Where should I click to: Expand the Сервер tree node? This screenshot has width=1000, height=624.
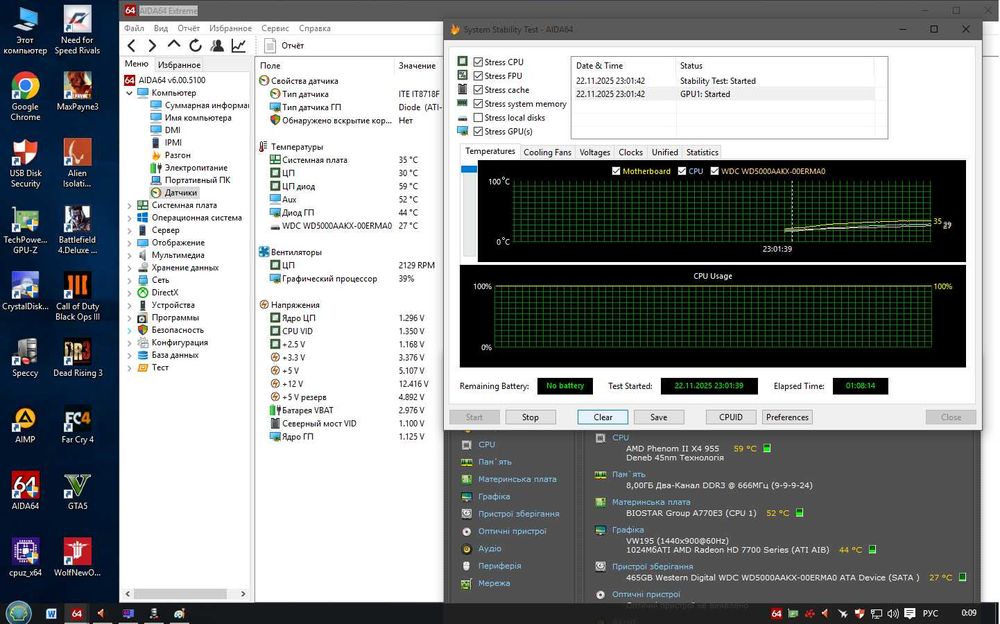(129, 230)
